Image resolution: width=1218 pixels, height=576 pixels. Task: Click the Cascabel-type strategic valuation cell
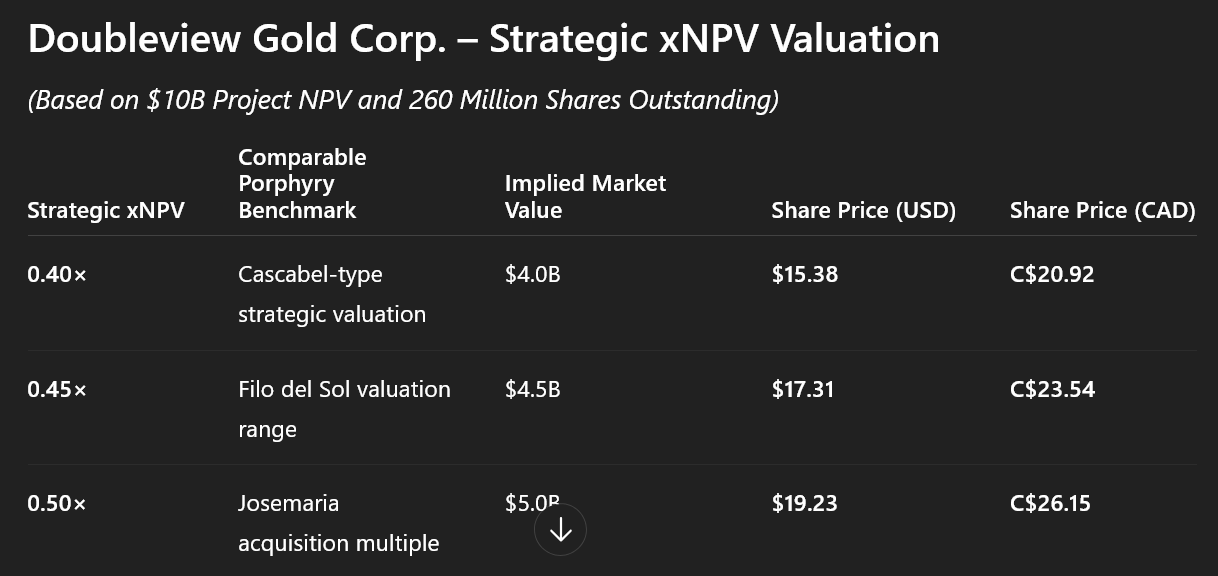[x=332, y=294]
